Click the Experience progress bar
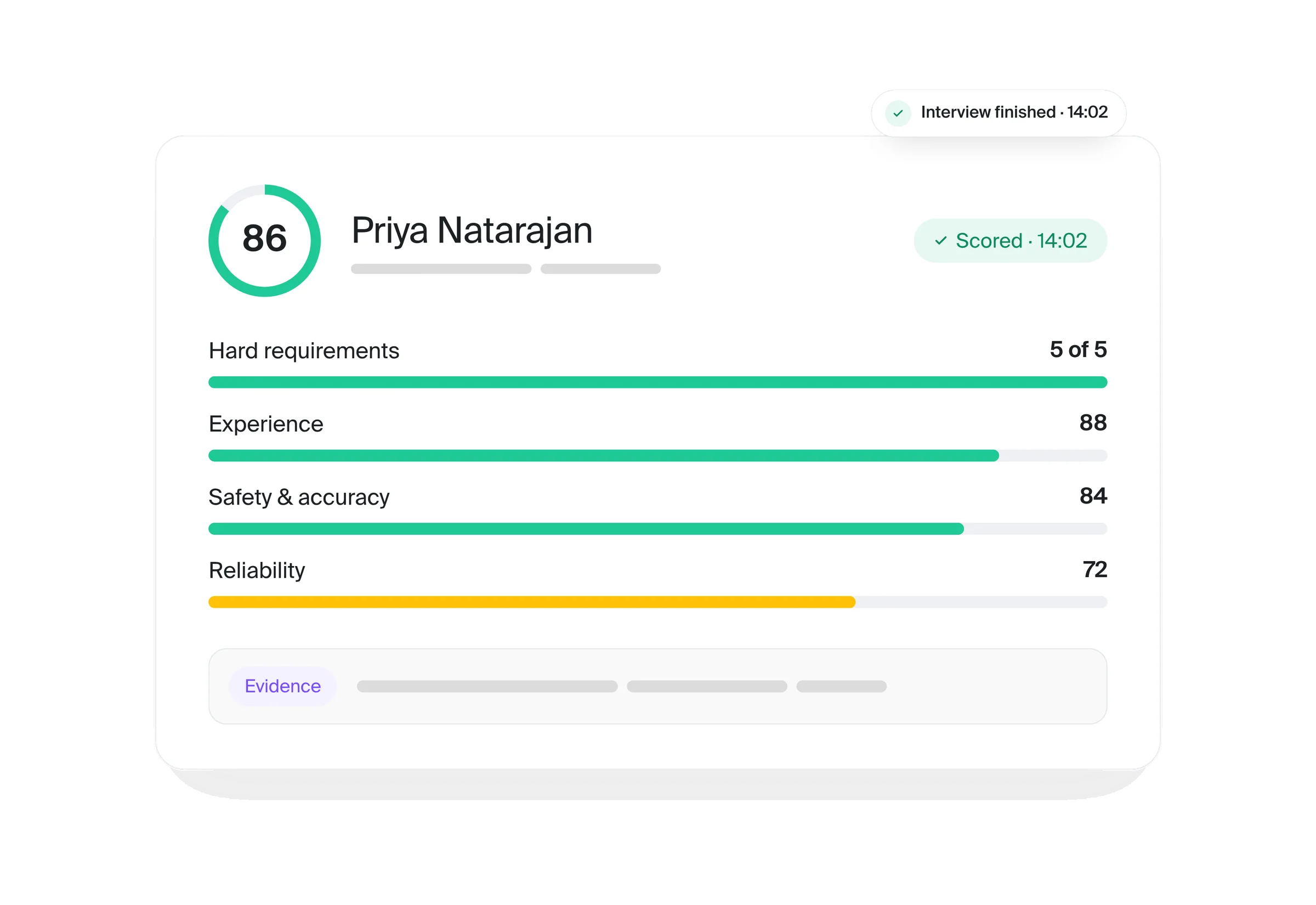This screenshot has height=905, width=1316. [x=657, y=455]
